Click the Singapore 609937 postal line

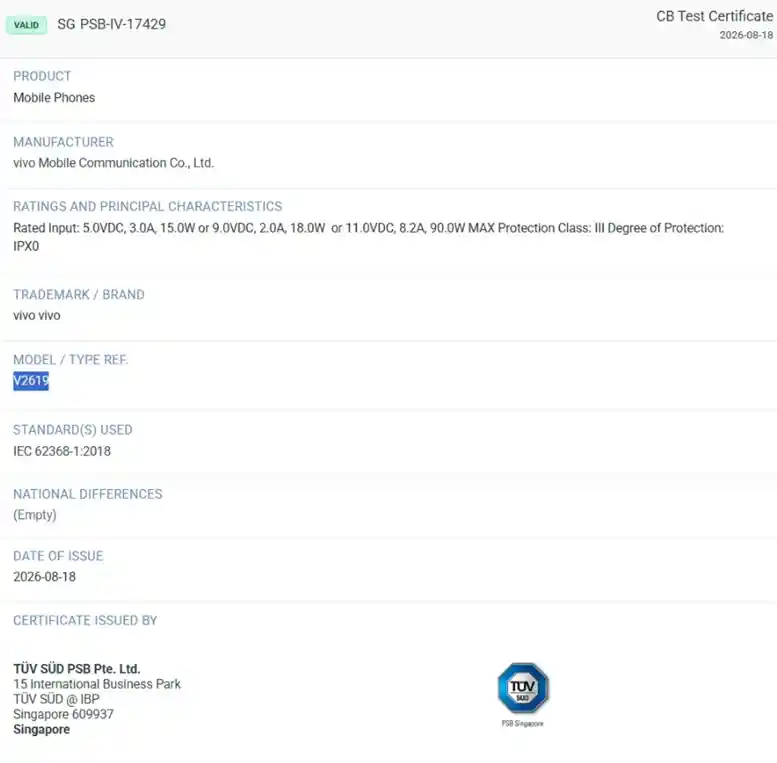[x=63, y=714]
